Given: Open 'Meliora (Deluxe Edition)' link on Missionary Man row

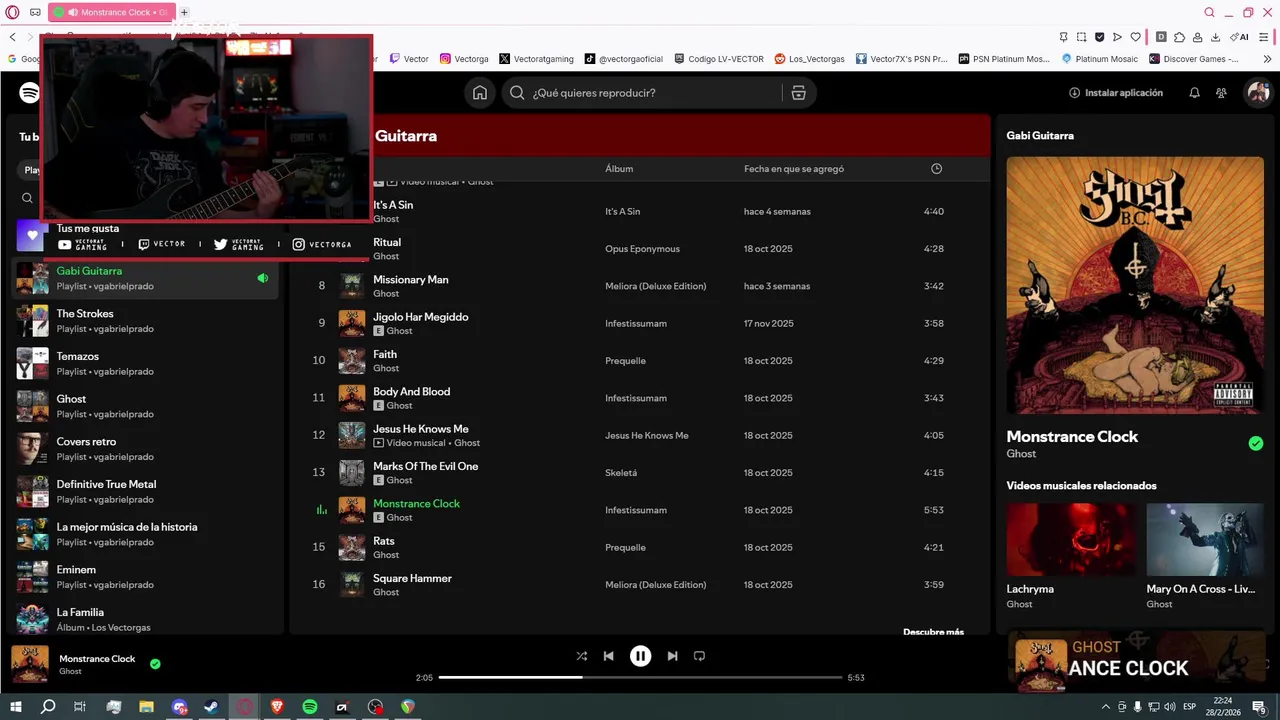Looking at the screenshot, I should click(656, 286).
